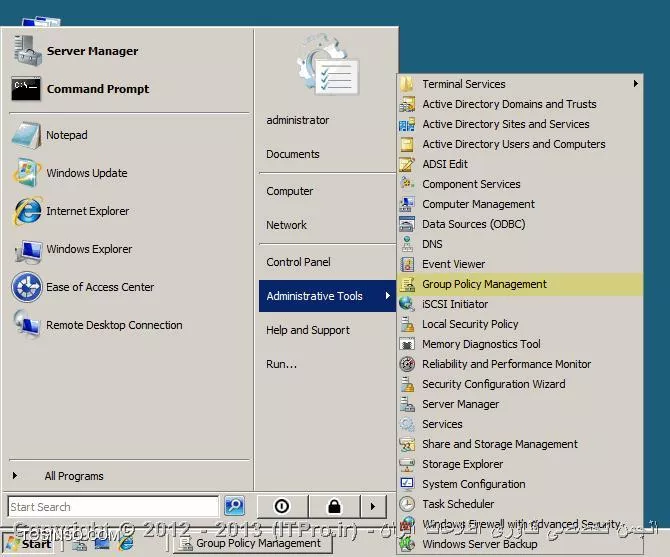Click the Task Scheduler icon

pos(407,504)
